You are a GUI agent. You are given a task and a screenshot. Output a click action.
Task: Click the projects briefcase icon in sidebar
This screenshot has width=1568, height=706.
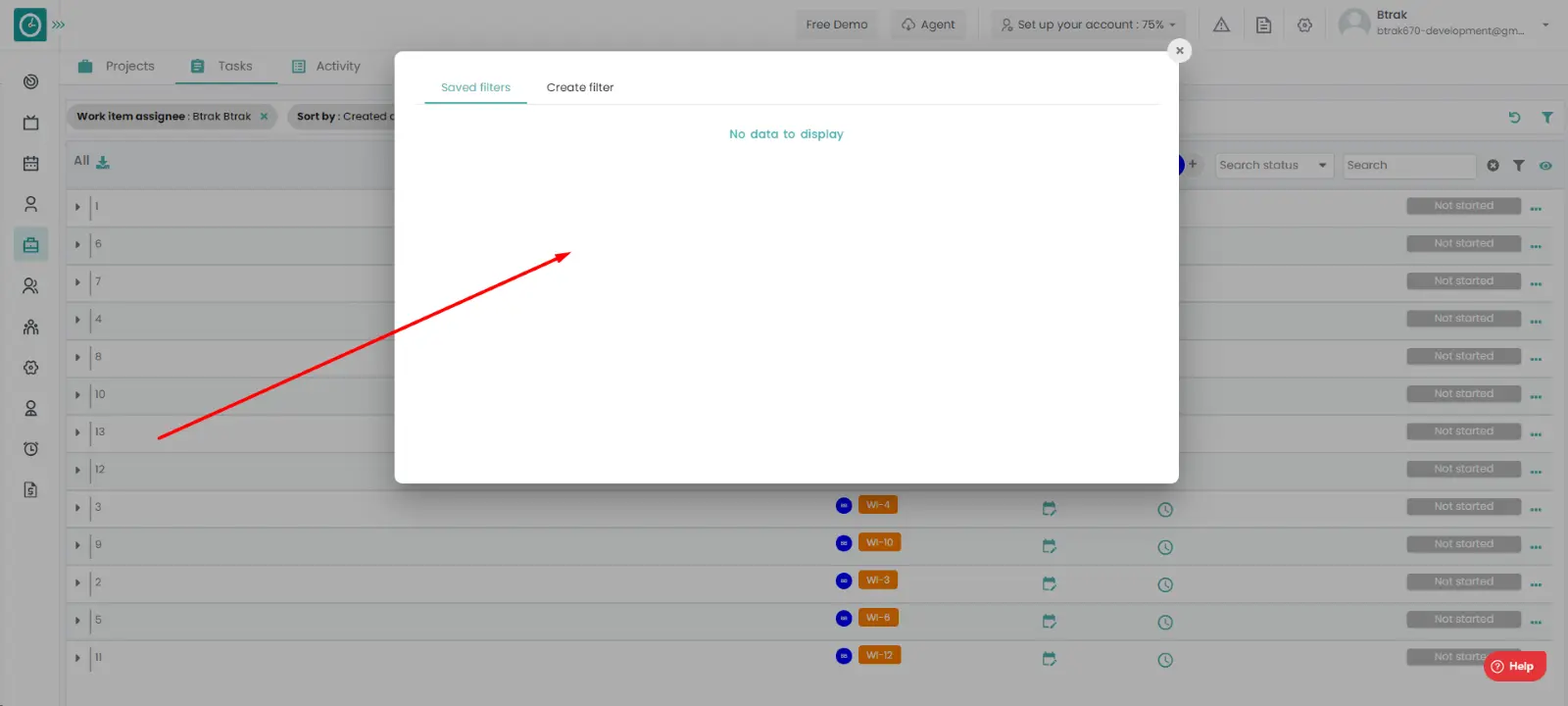(x=30, y=245)
